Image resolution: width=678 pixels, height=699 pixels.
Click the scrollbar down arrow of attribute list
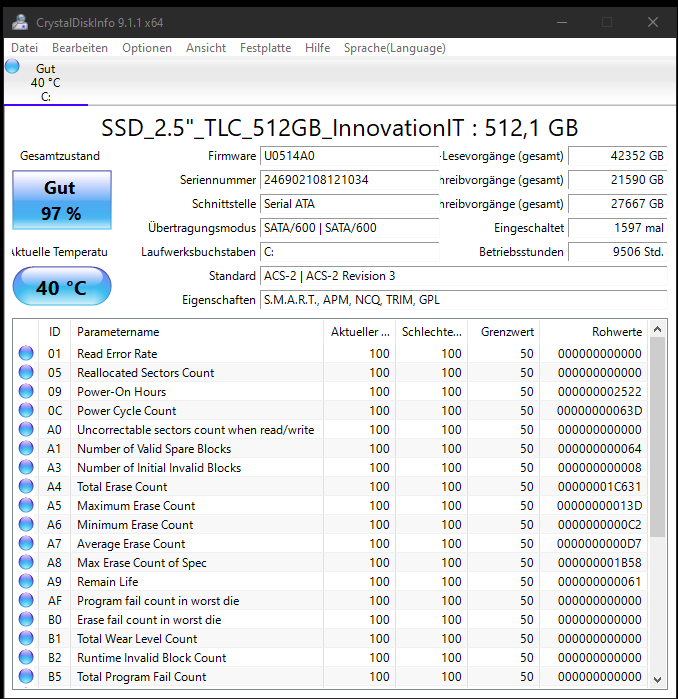tap(657, 679)
